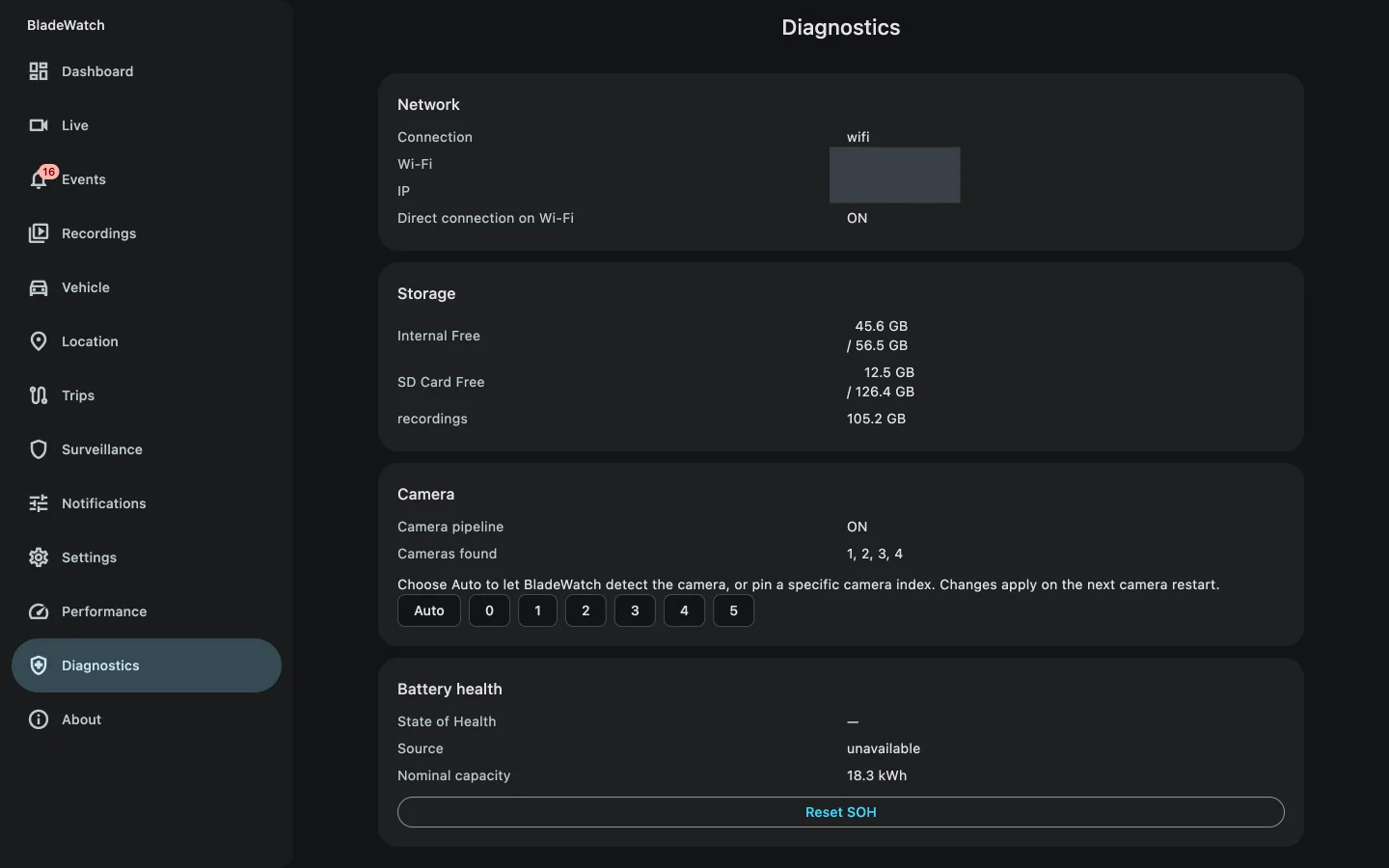Open the Dashboard page

[x=147, y=71]
